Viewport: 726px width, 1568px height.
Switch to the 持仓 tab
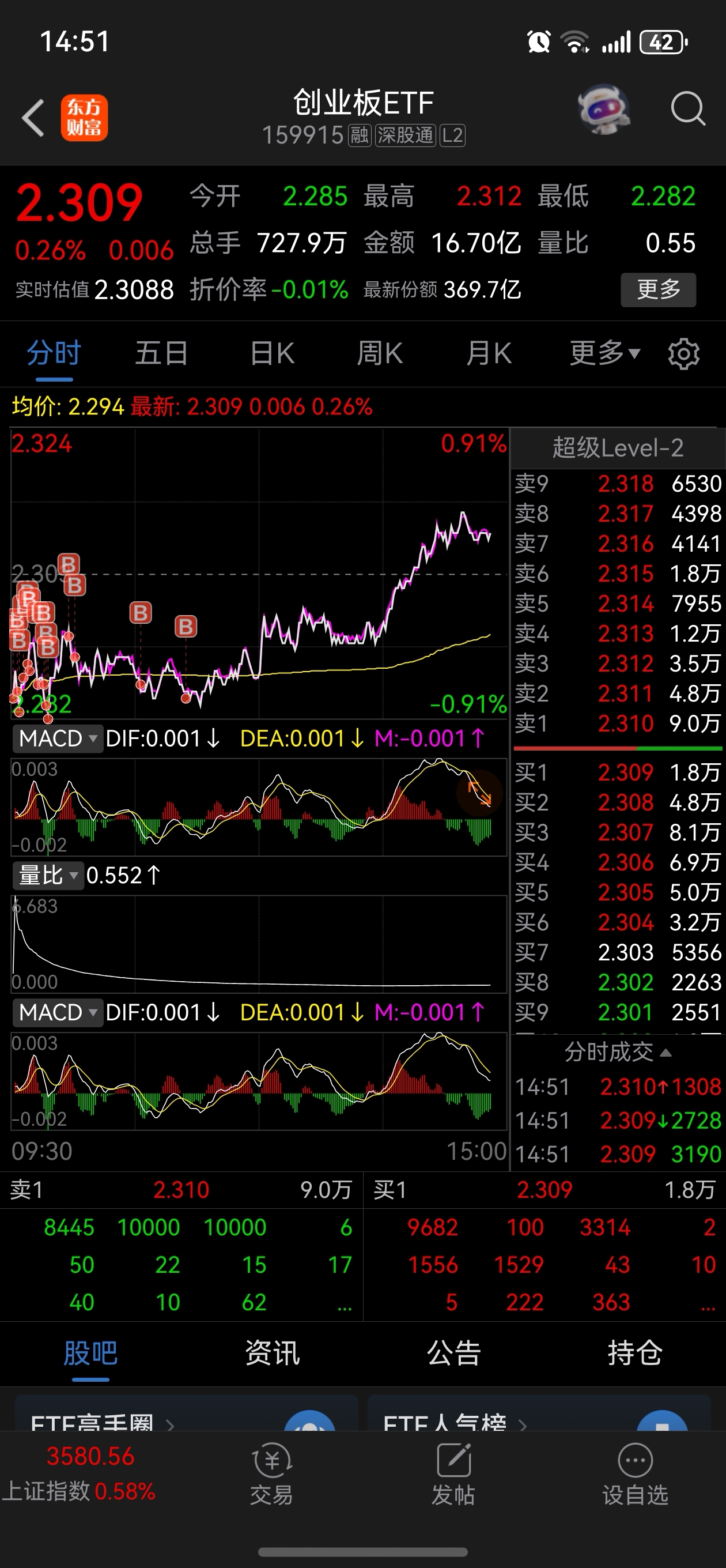pos(636,1354)
